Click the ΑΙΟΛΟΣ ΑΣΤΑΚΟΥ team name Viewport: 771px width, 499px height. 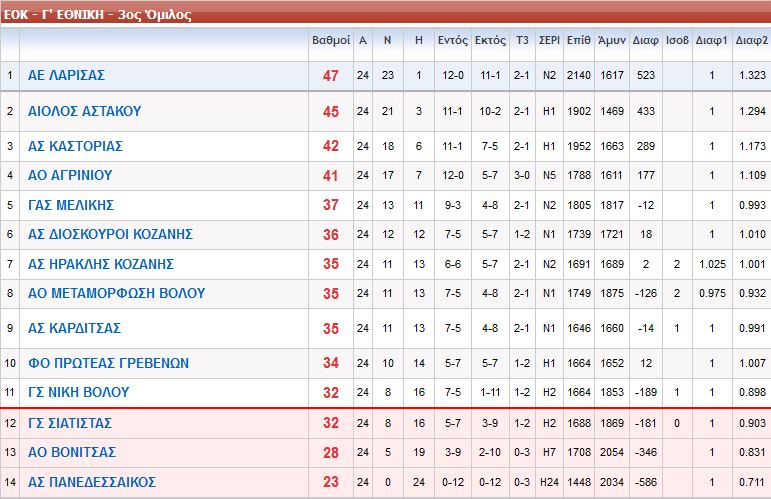tap(84, 112)
